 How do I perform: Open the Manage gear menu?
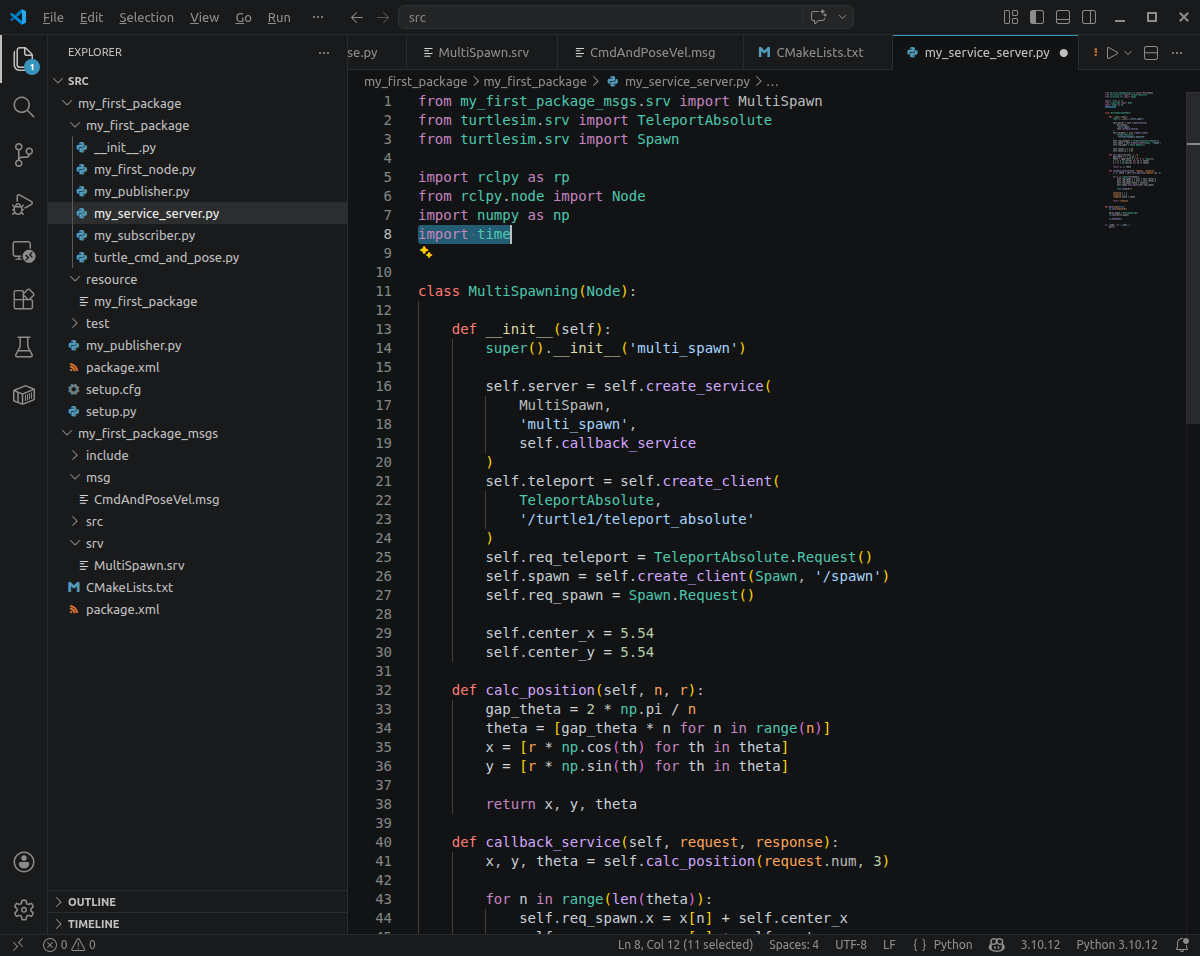[x=24, y=910]
